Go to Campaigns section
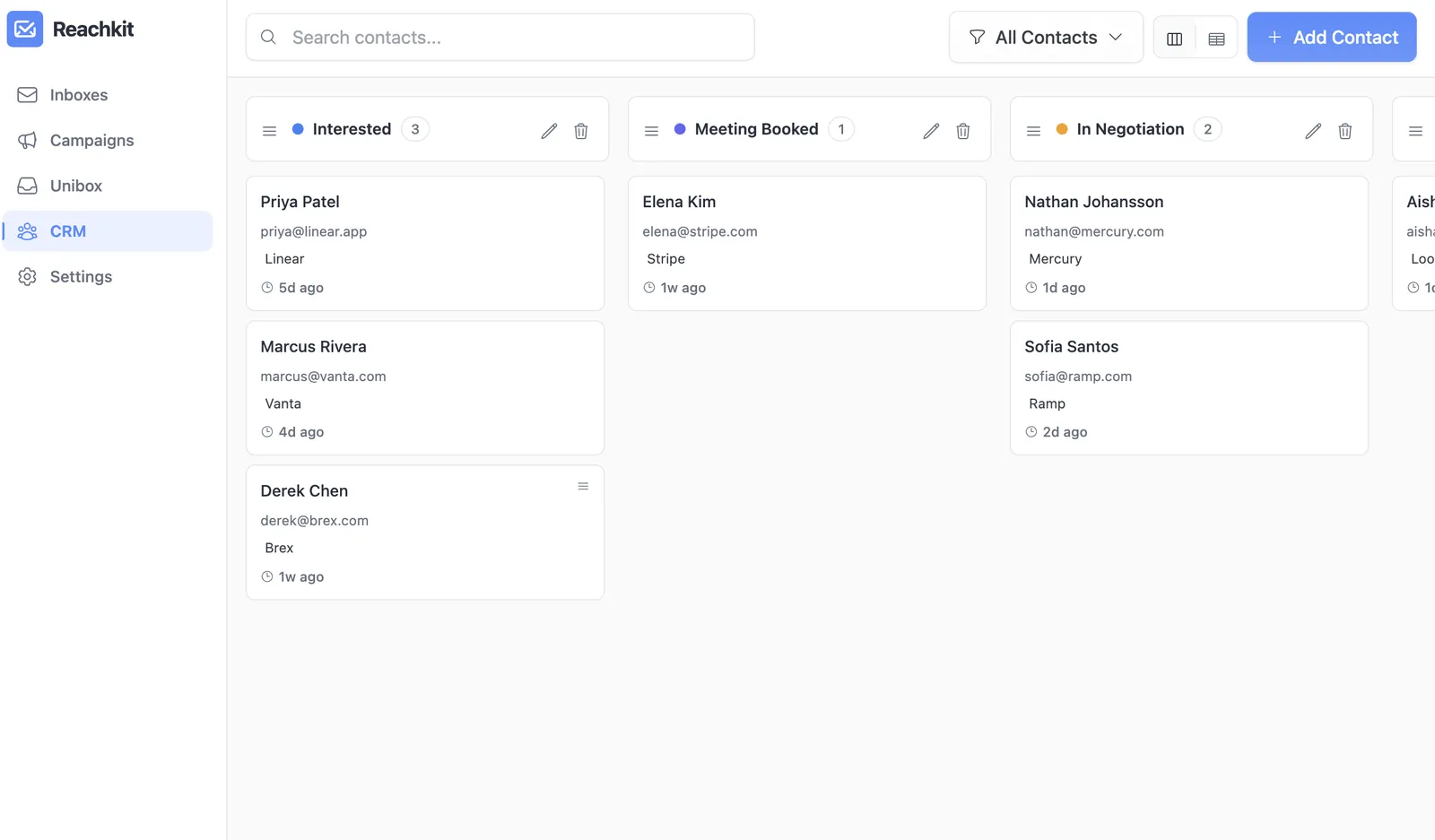1435x840 pixels. (108, 141)
